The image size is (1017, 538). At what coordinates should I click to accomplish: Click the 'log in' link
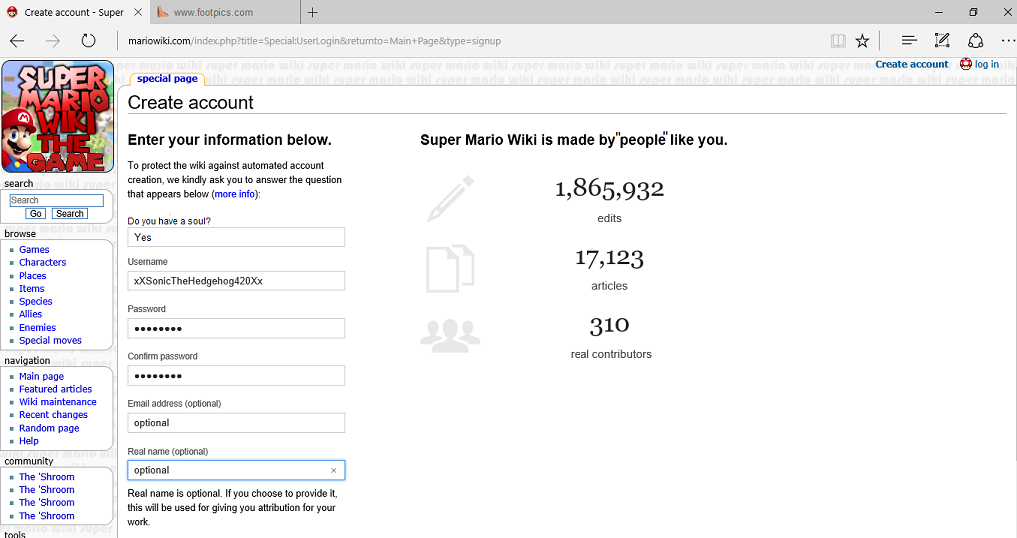point(986,64)
